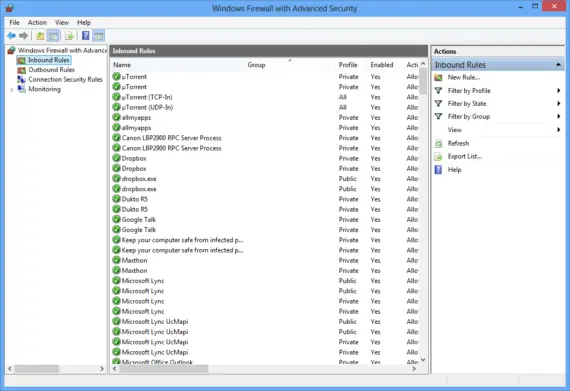Collapse the Inbound Rules actions section
This screenshot has height=391, width=570.
pos(558,65)
